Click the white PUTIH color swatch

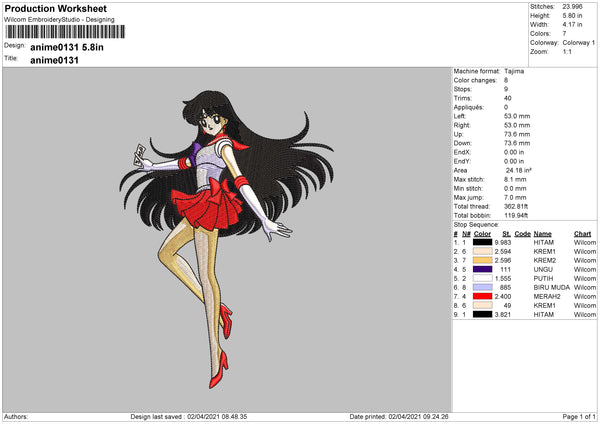pyautogui.click(x=482, y=278)
